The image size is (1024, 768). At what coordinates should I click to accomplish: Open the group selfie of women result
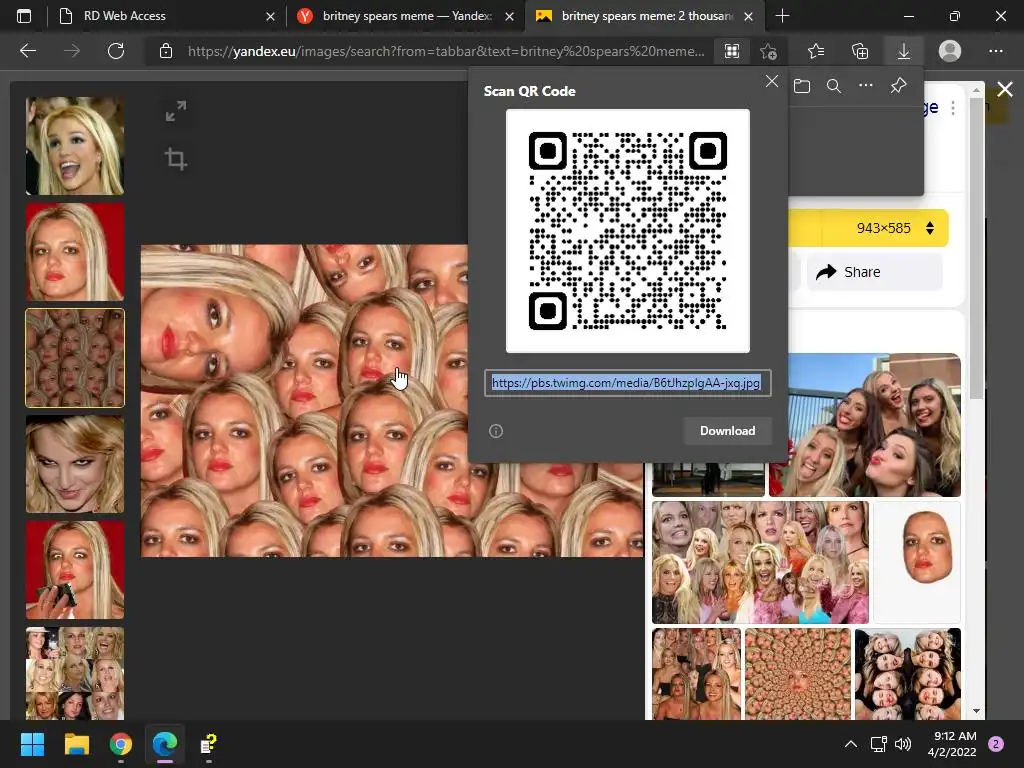[x=865, y=424]
